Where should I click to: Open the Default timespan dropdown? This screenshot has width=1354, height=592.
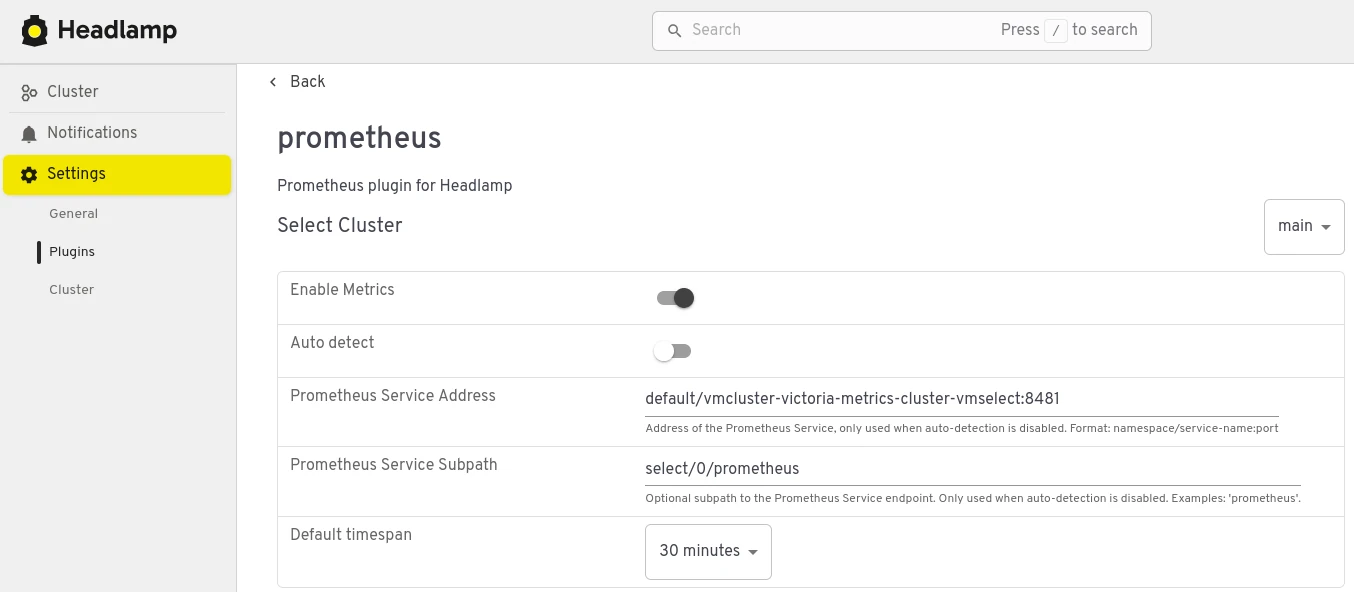click(x=708, y=551)
